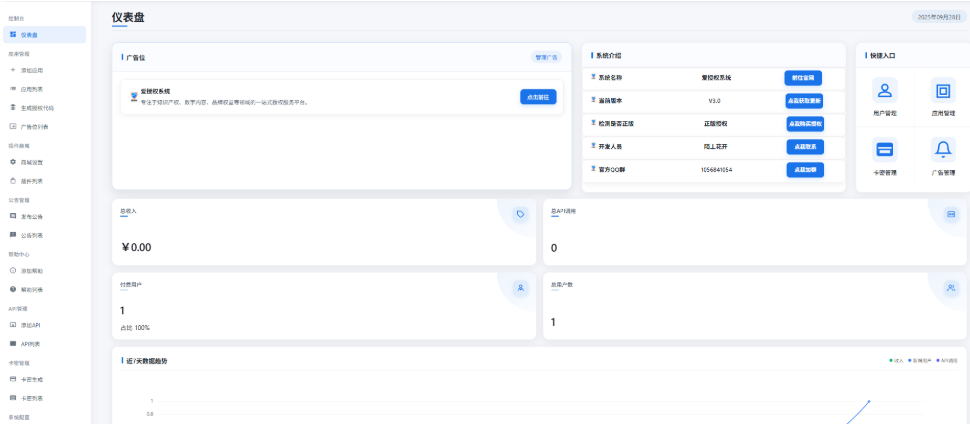The height and width of the screenshot is (424, 970).
Task: Click the 广告管理 bell icon
Action: click(x=942, y=151)
